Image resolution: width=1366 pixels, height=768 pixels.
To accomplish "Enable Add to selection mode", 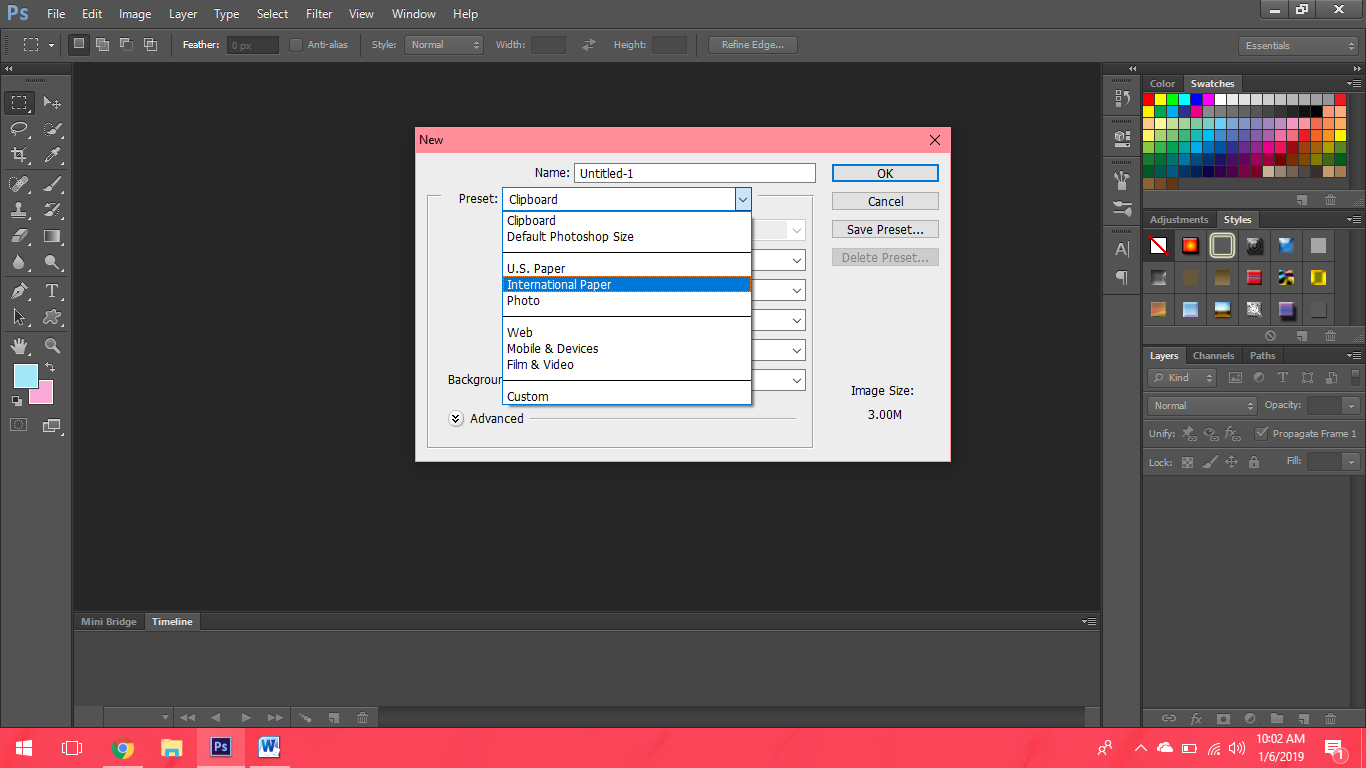I will point(103,45).
